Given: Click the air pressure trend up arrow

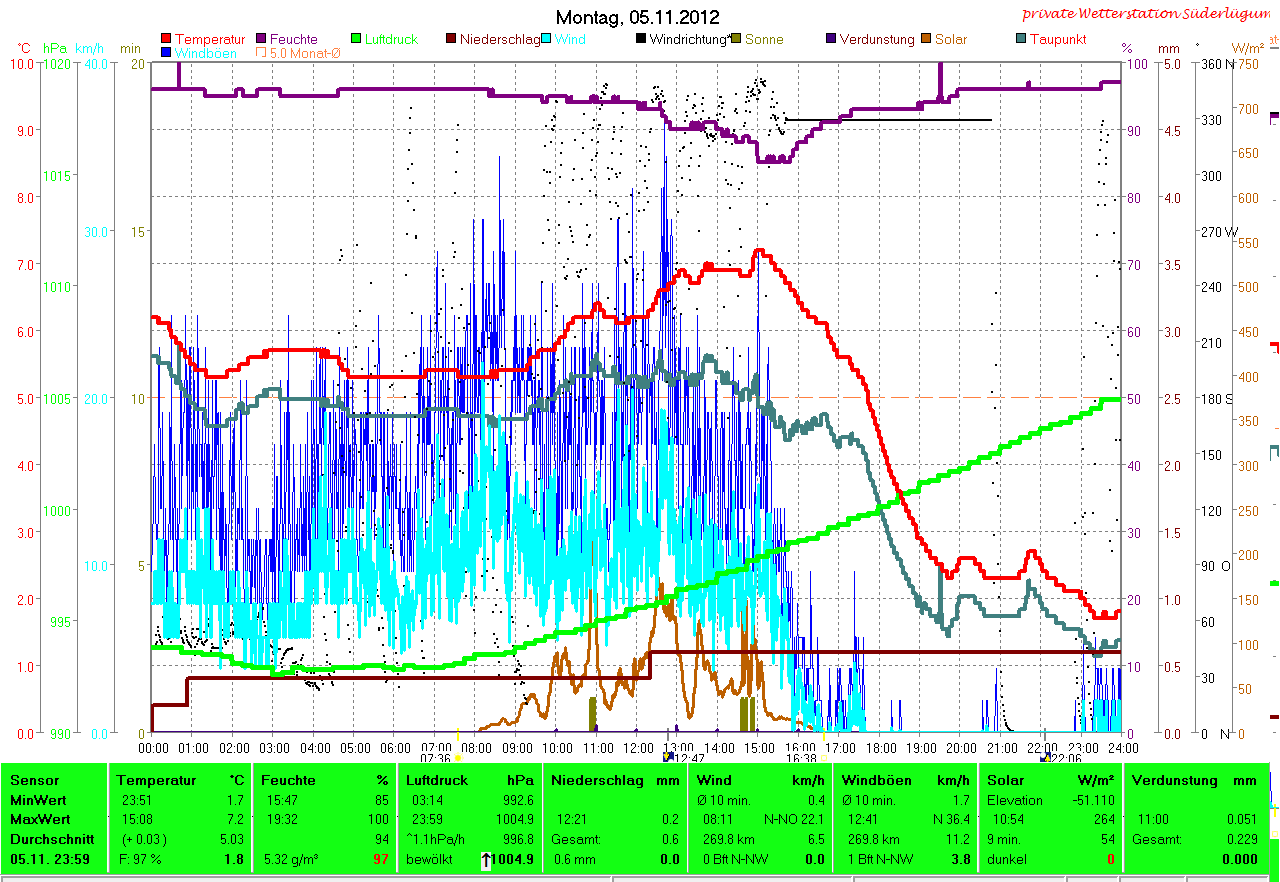Looking at the screenshot, I should (487, 860).
